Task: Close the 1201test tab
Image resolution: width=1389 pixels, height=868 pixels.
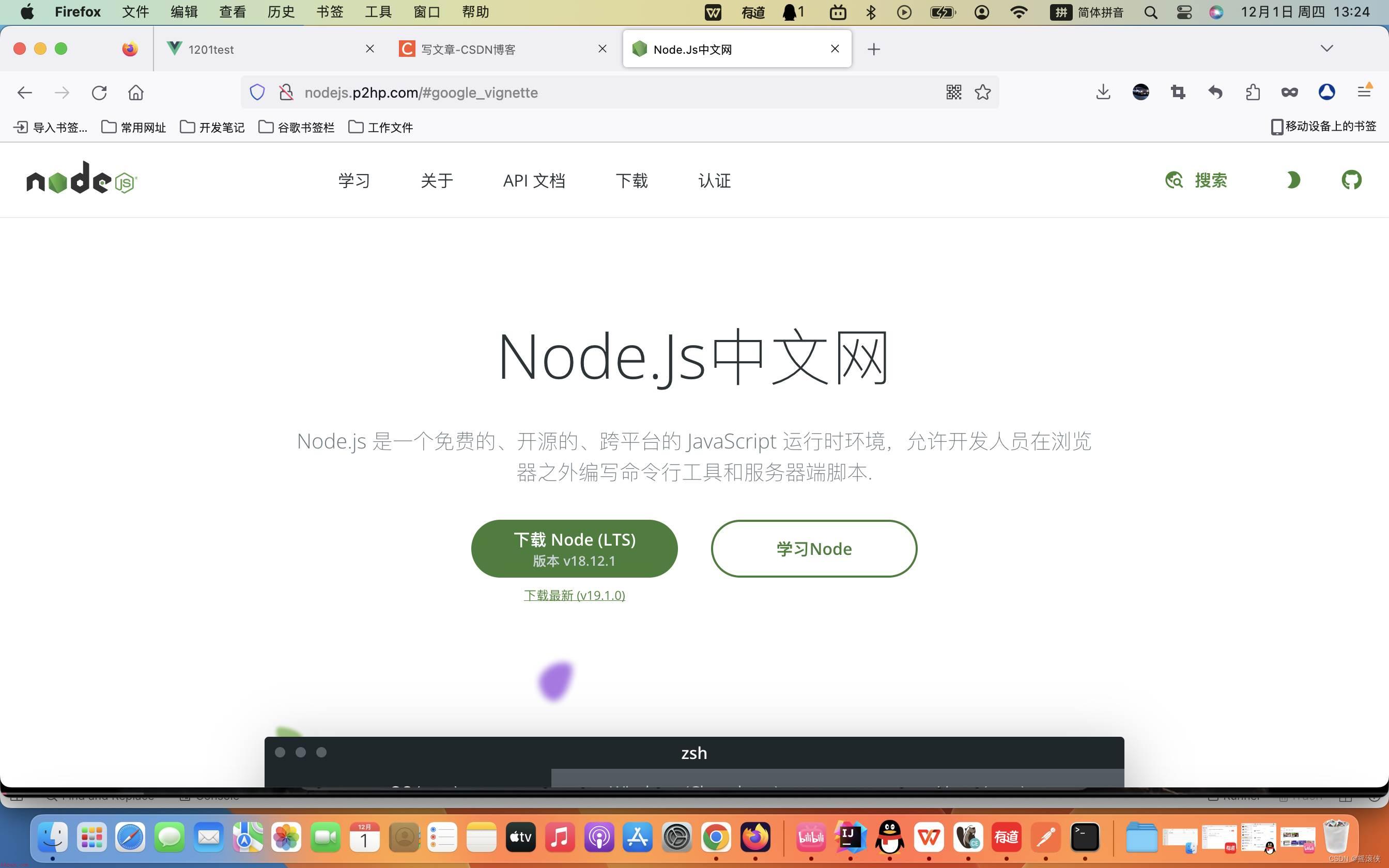Action: point(370,49)
